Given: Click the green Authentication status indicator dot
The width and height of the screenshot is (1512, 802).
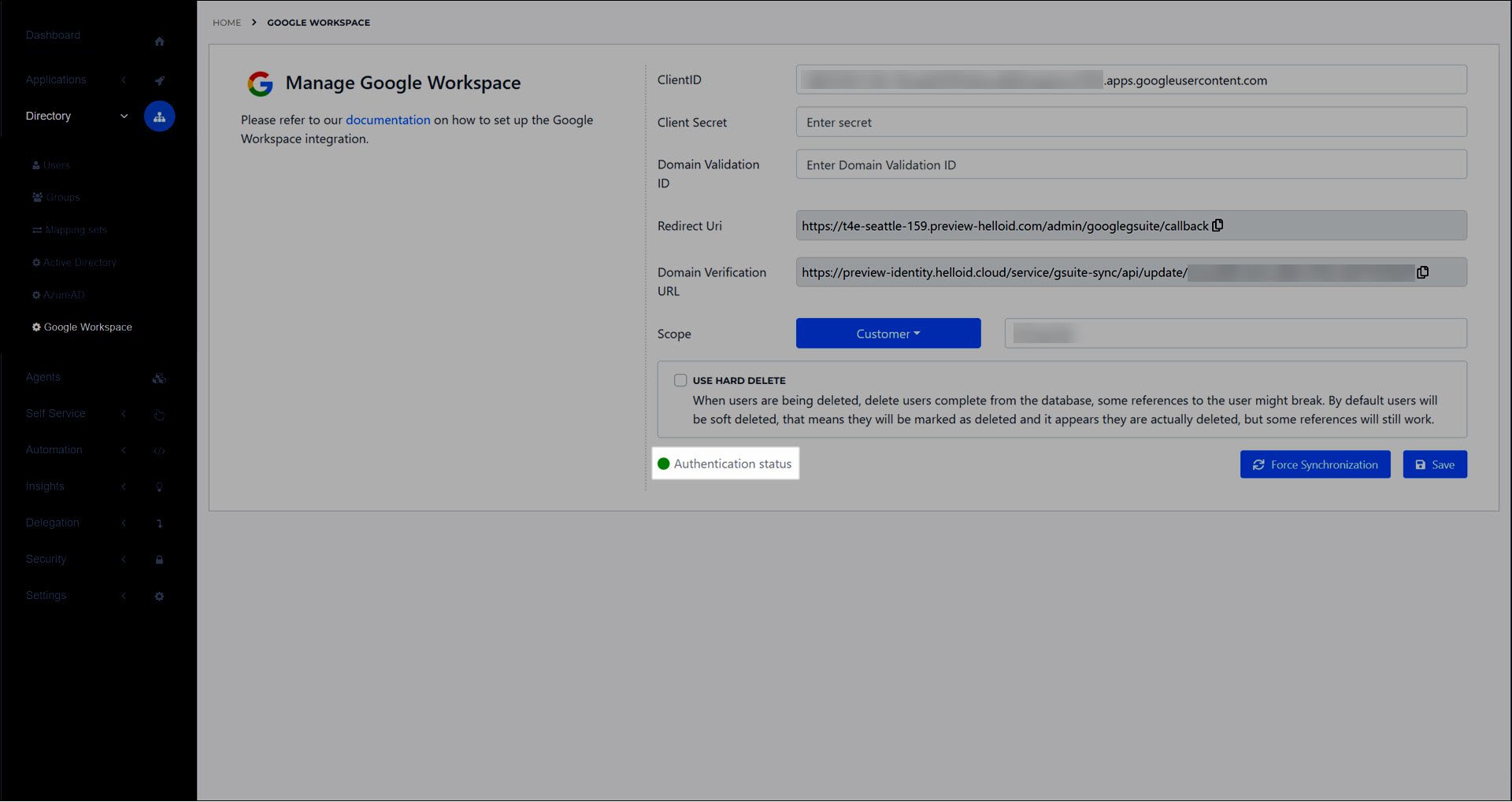Looking at the screenshot, I should click(x=663, y=464).
